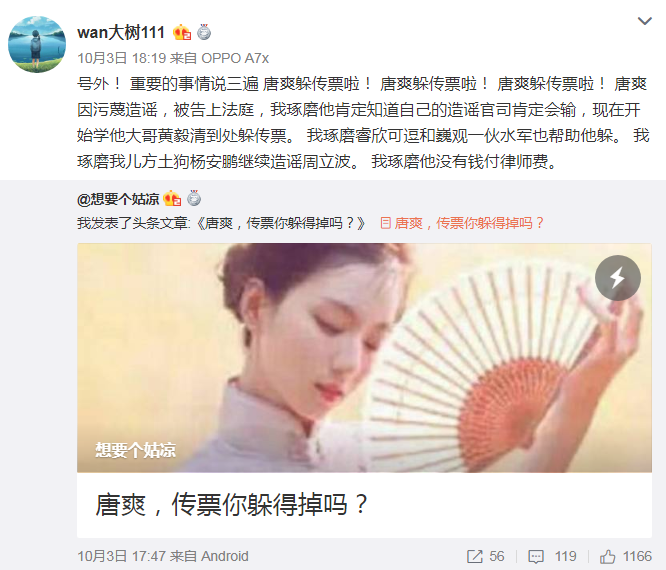
Task: Click the repost icon showing 56
Action: (x=485, y=556)
